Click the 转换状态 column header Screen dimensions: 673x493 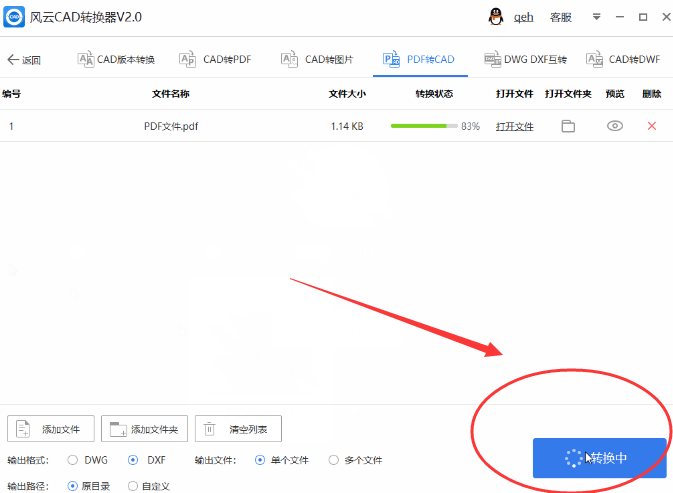click(434, 94)
